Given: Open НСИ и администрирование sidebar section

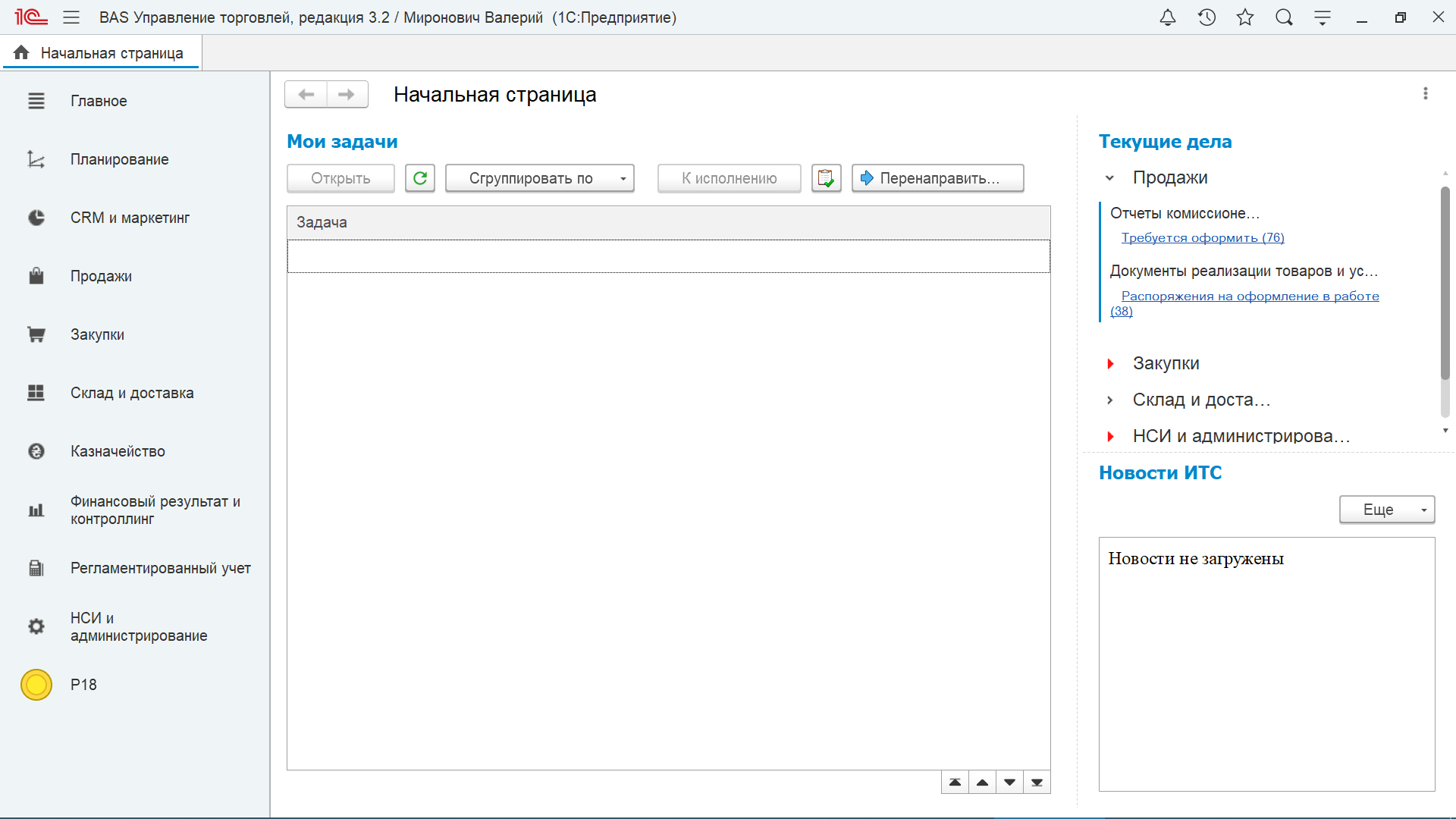Looking at the screenshot, I should pyautogui.click(x=139, y=626).
